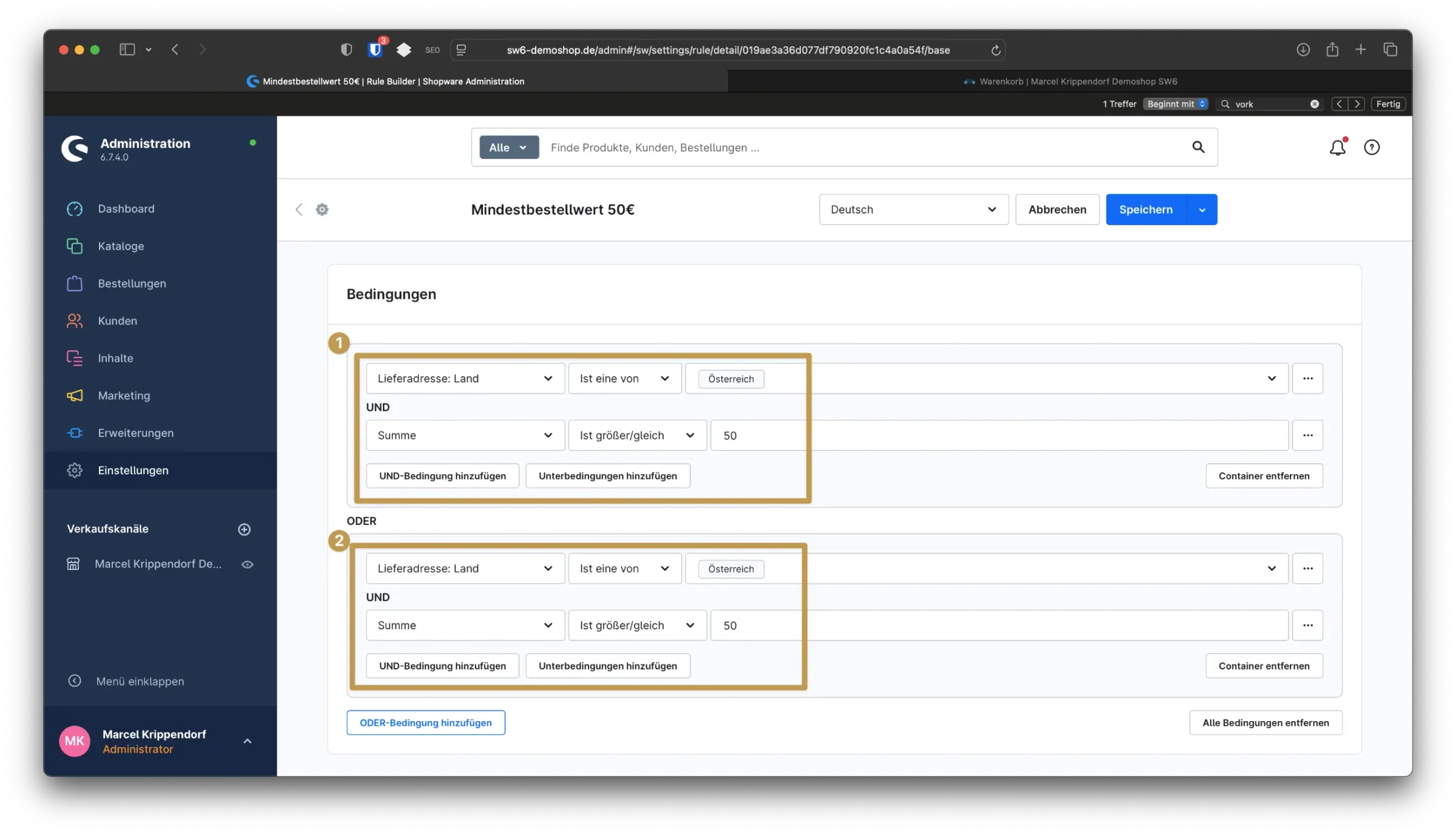Add a sales channel with the plus icon

click(x=244, y=529)
